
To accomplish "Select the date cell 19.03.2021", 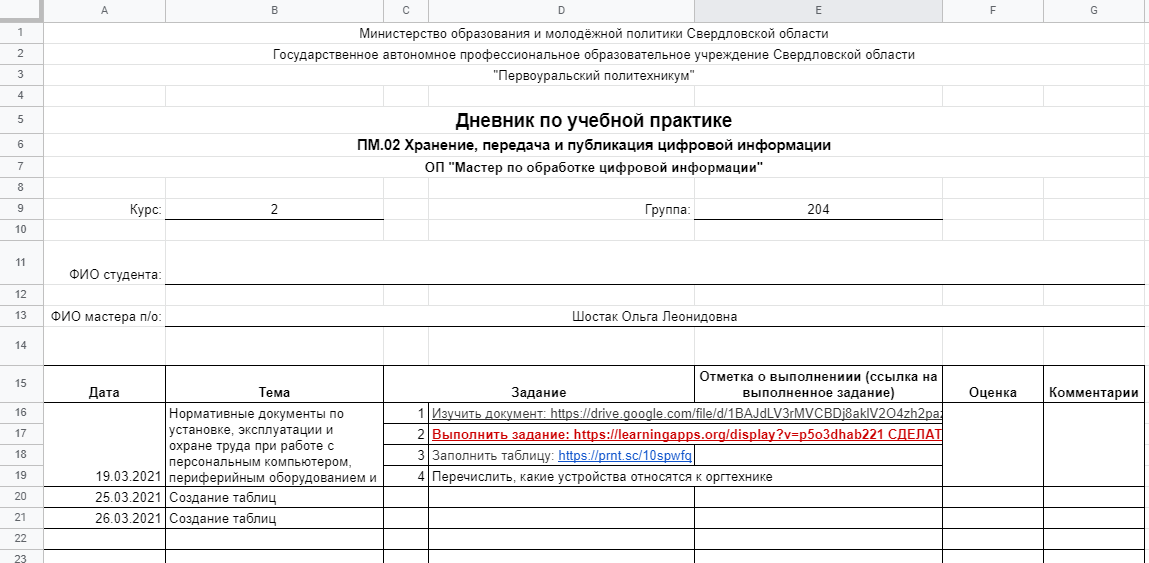I will coord(105,445).
